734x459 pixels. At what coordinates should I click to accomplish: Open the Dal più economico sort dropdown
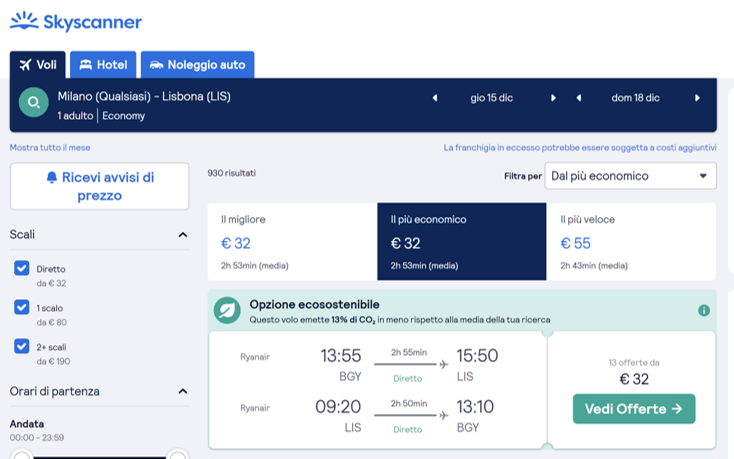(630, 176)
